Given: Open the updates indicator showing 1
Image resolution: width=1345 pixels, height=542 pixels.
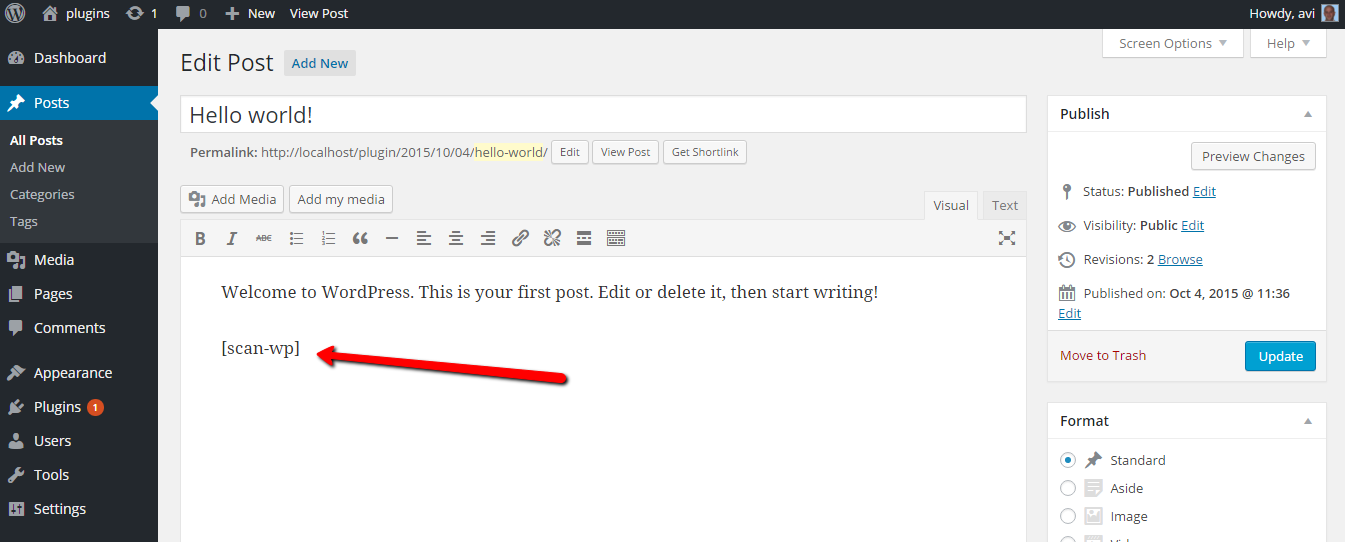Looking at the screenshot, I should point(141,14).
